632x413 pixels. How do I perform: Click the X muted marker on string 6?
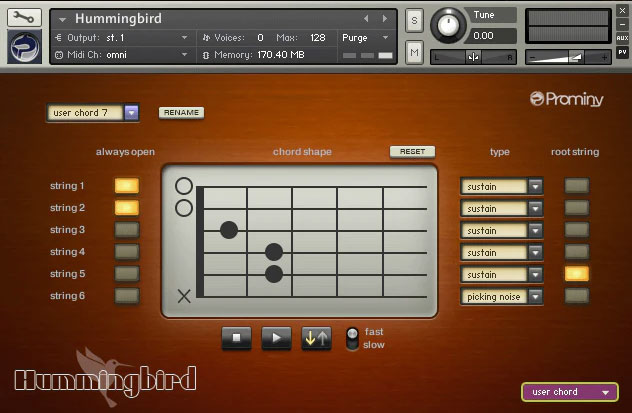(x=184, y=296)
